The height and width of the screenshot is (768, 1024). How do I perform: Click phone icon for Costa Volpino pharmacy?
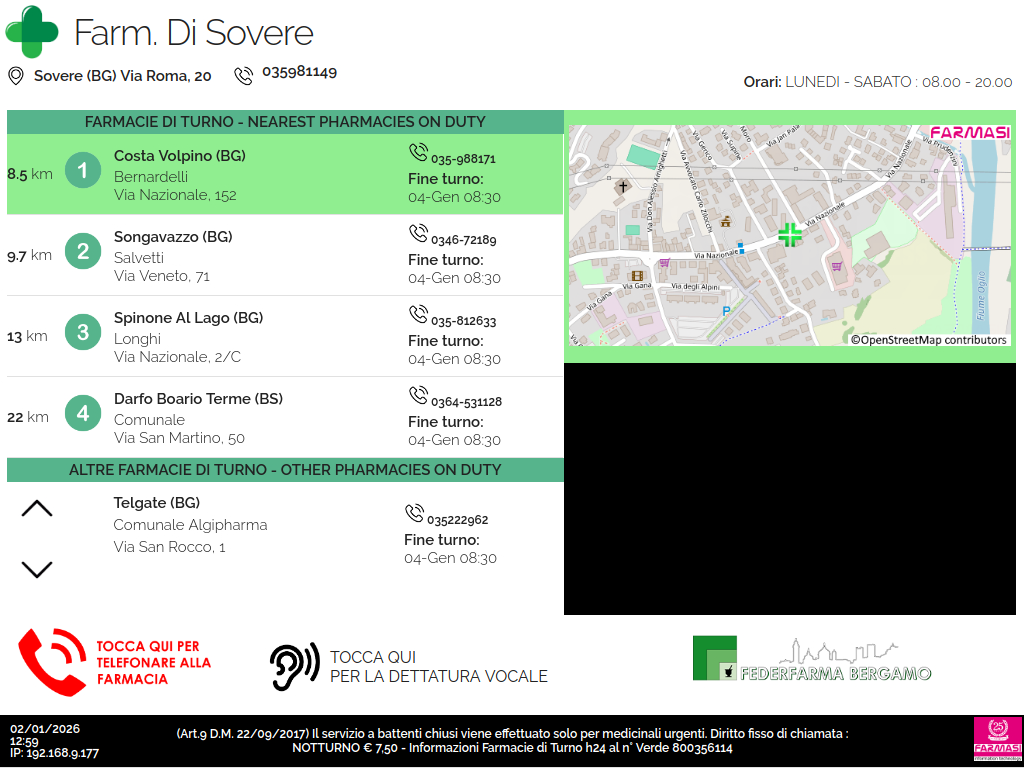(418, 152)
